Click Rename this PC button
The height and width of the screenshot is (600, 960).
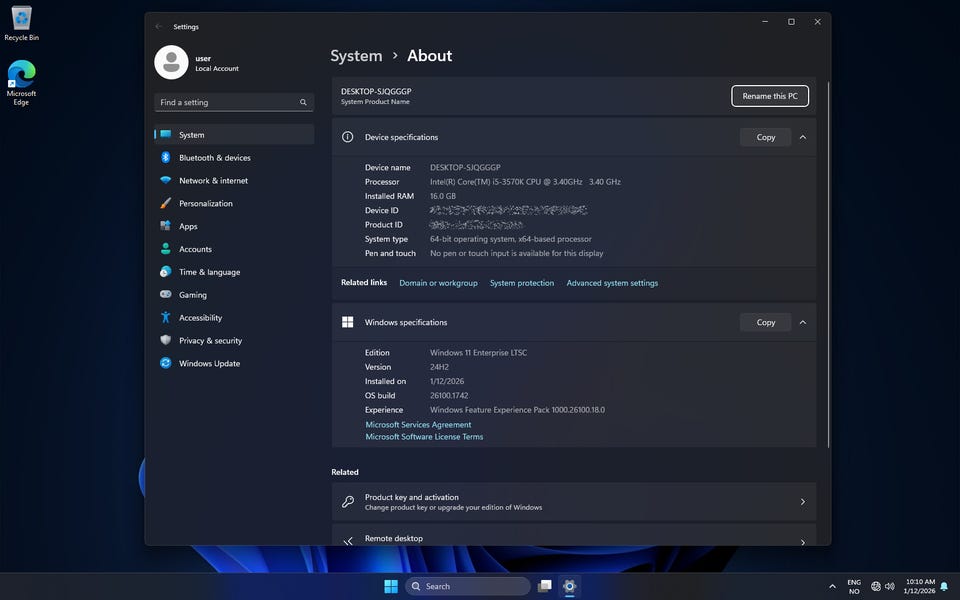pyautogui.click(x=770, y=96)
